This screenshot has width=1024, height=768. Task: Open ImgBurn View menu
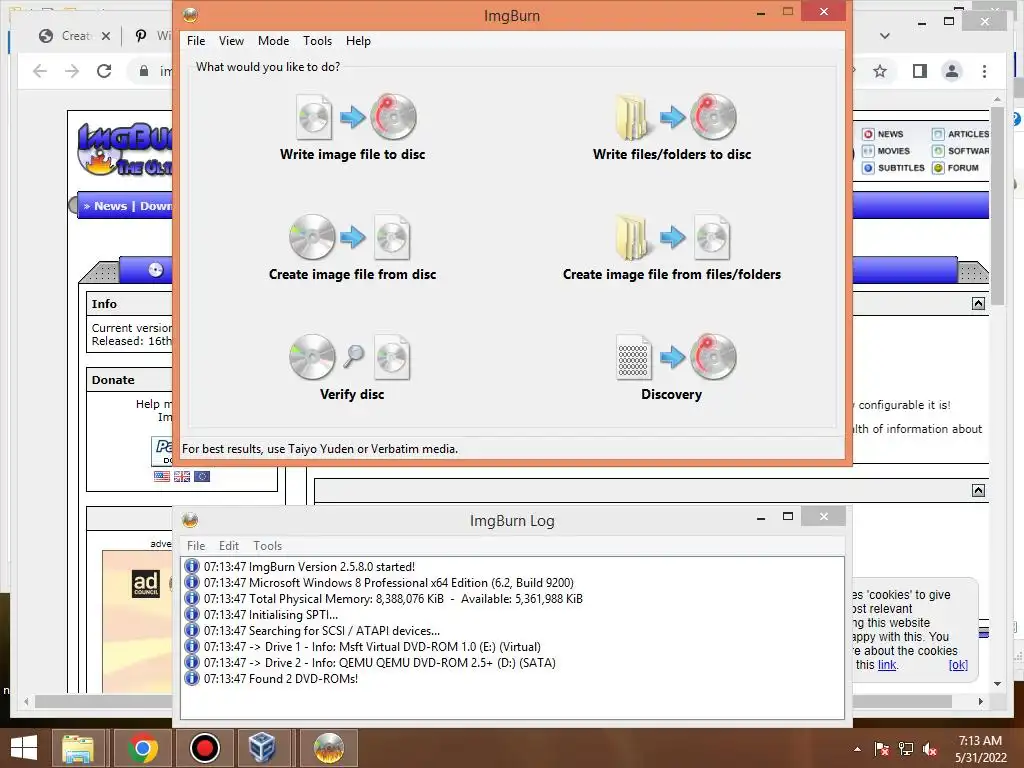coord(231,40)
